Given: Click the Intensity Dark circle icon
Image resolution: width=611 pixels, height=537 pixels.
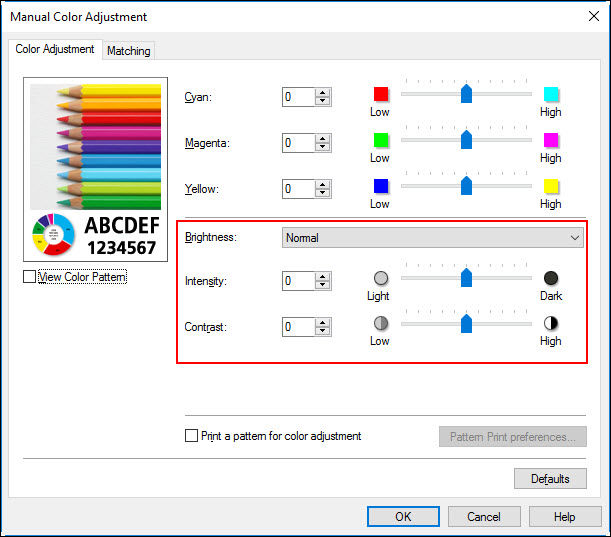Looking at the screenshot, I should [x=551, y=278].
